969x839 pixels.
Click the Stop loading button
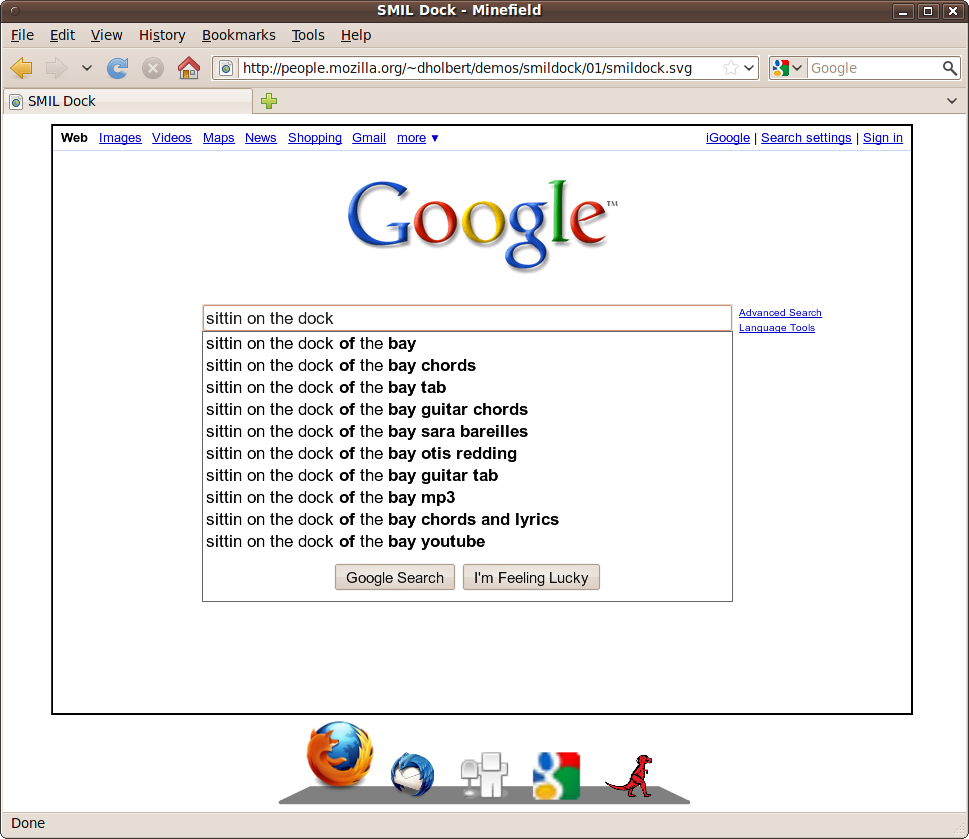[x=153, y=68]
